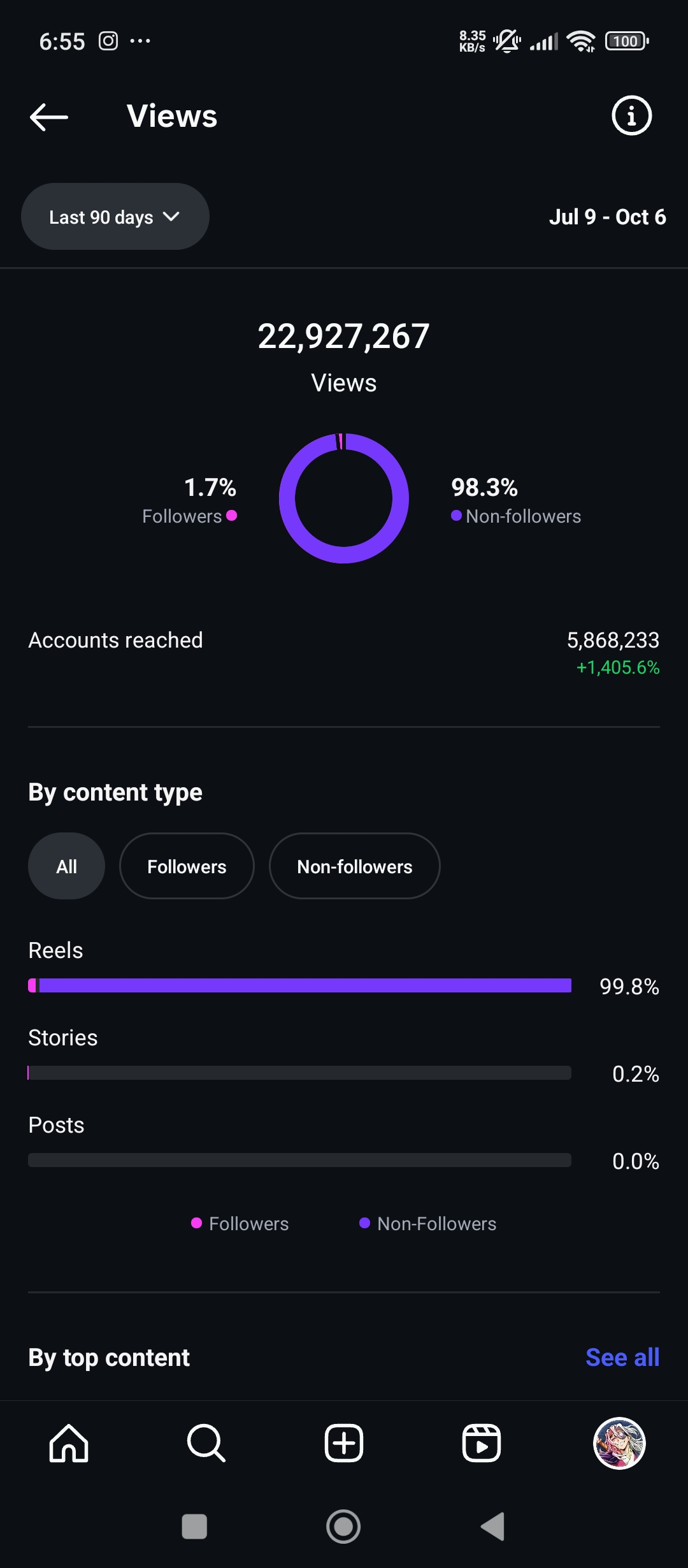The image size is (688, 1568).
Task: Go to the Home tab icon
Action: (69, 1443)
